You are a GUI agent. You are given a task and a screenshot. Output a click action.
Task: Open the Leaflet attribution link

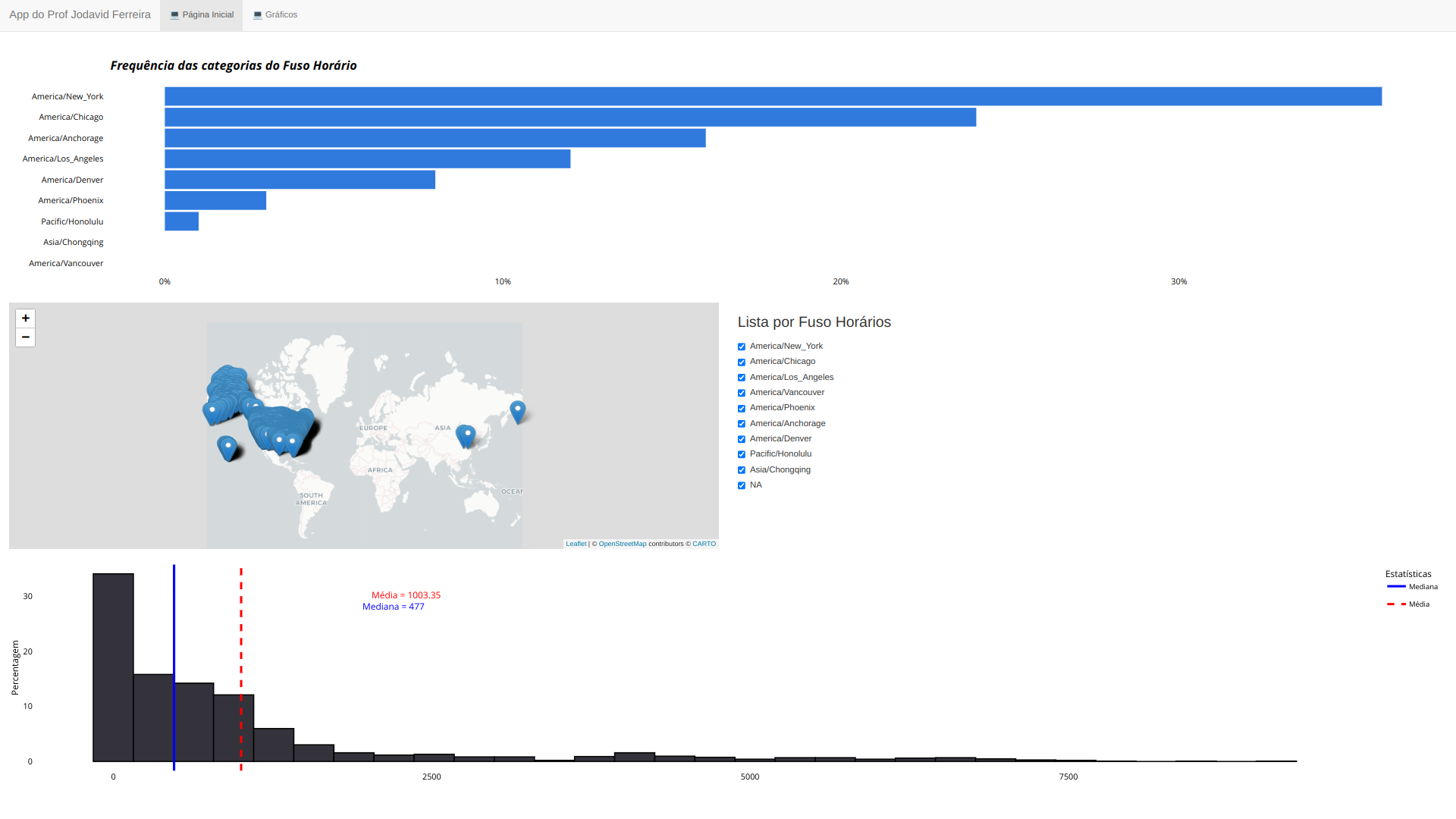pyautogui.click(x=576, y=544)
